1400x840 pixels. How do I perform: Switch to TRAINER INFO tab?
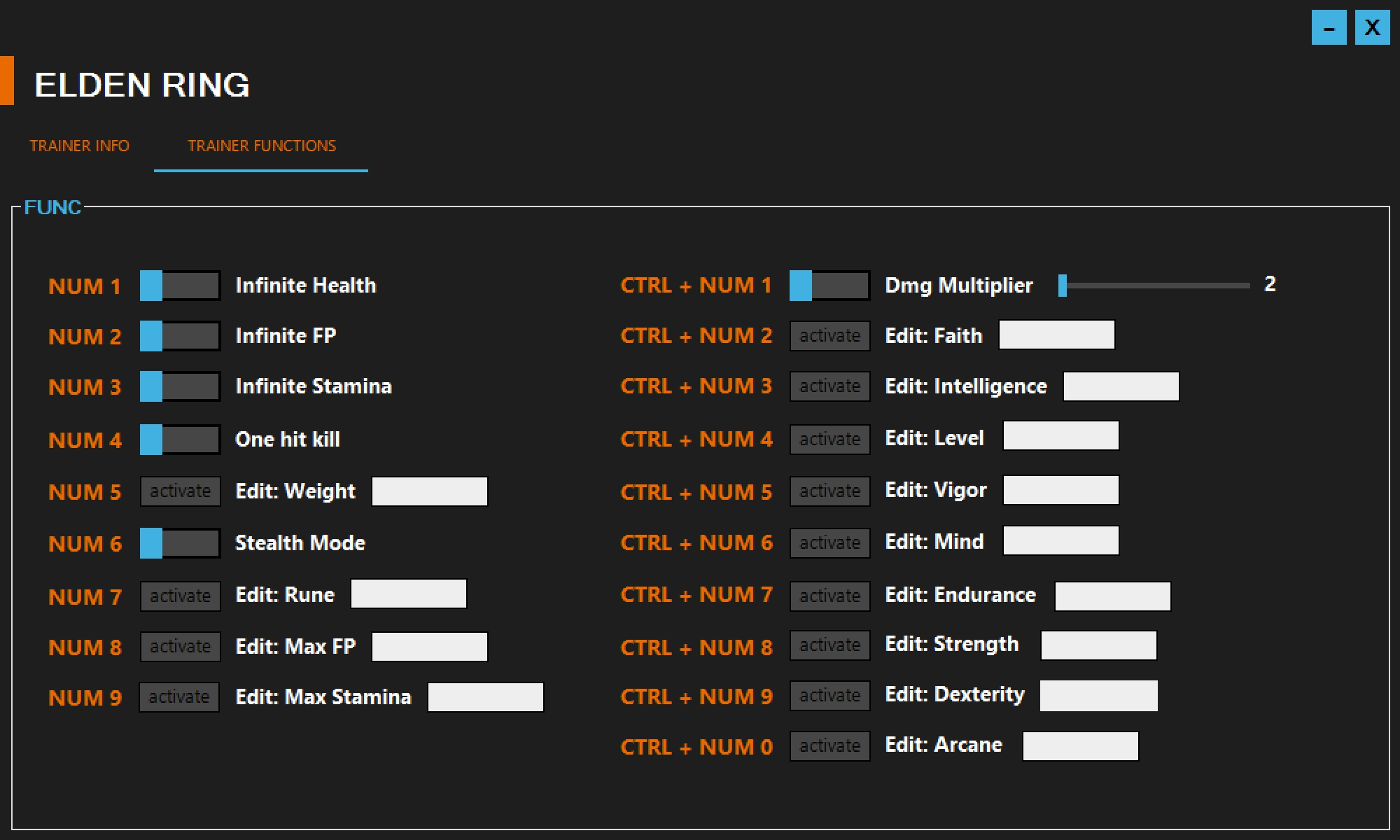coord(79,146)
